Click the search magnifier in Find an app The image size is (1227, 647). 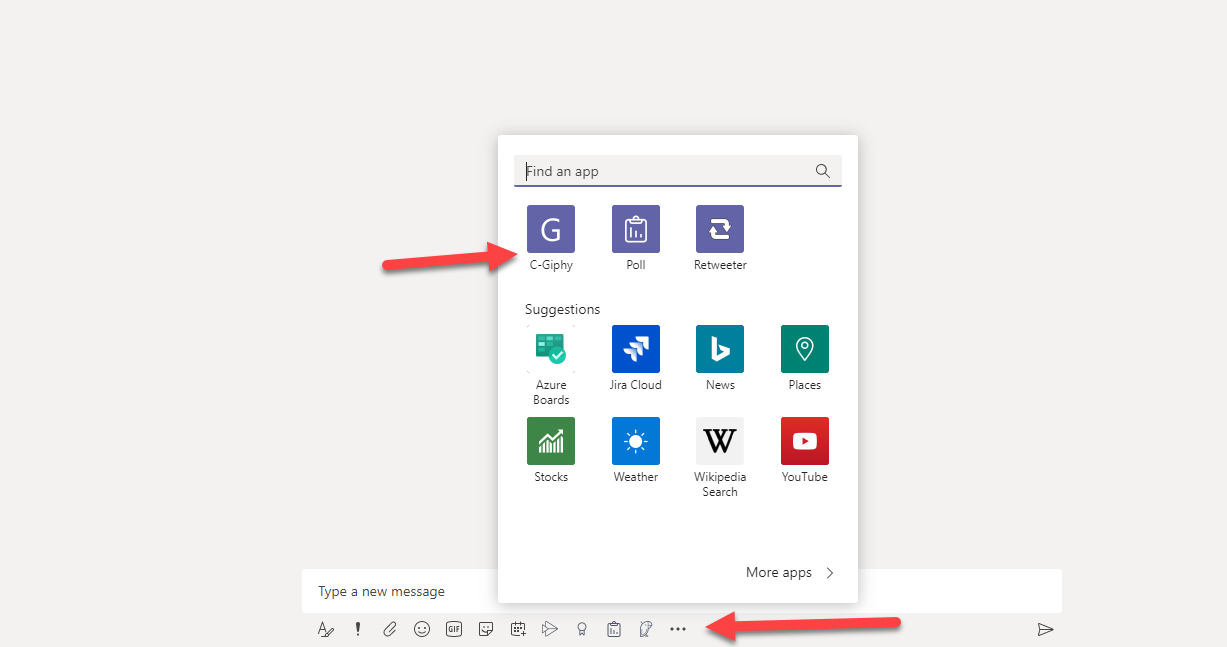pyautogui.click(x=823, y=171)
